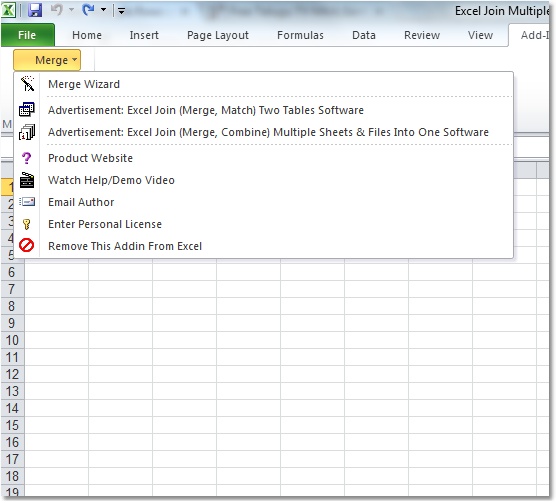556x503 pixels.
Task: Click the Multiple Sheets ad icon
Action: tap(27, 132)
